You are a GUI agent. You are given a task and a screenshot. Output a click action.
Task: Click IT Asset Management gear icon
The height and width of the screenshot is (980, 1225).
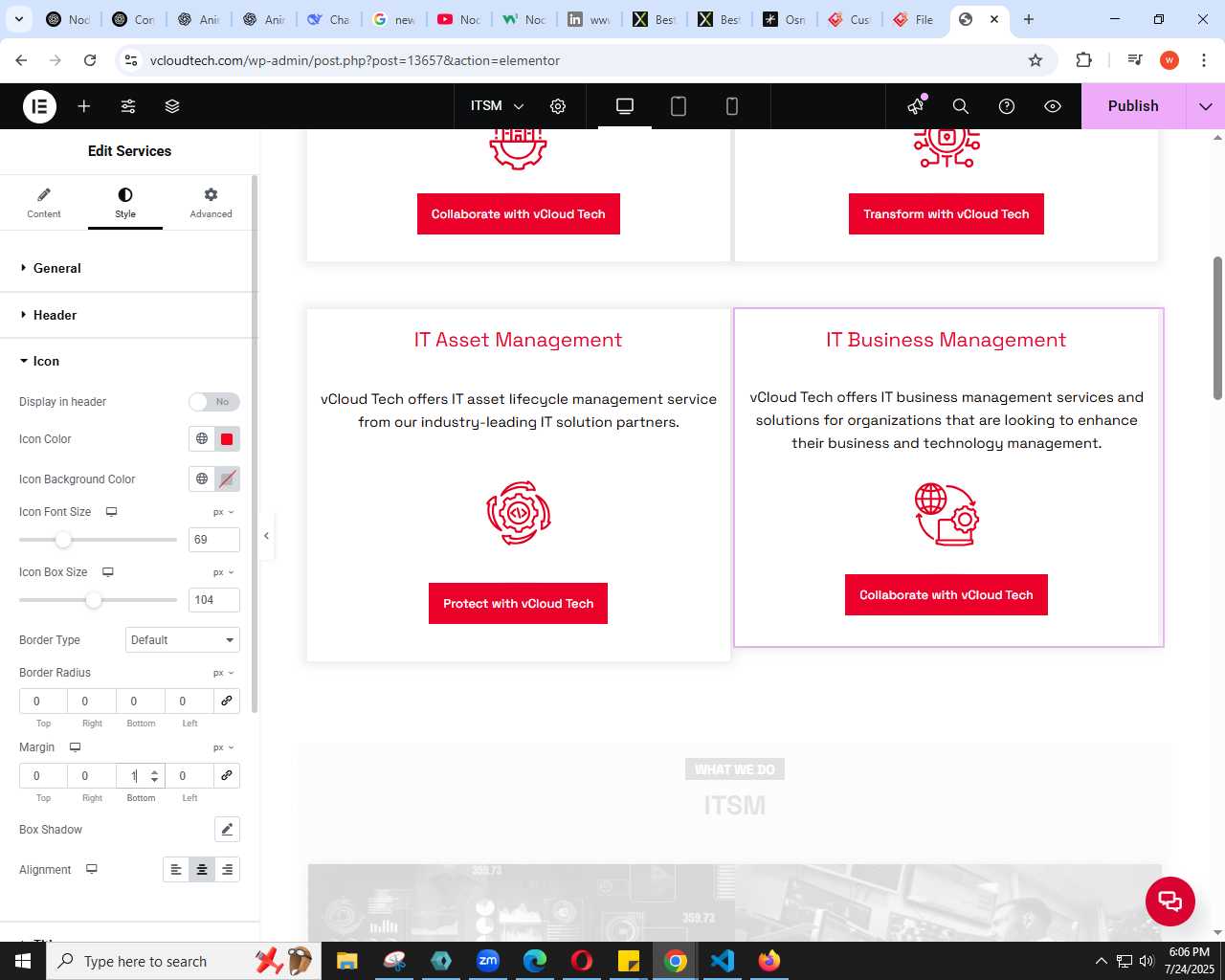pos(519,514)
